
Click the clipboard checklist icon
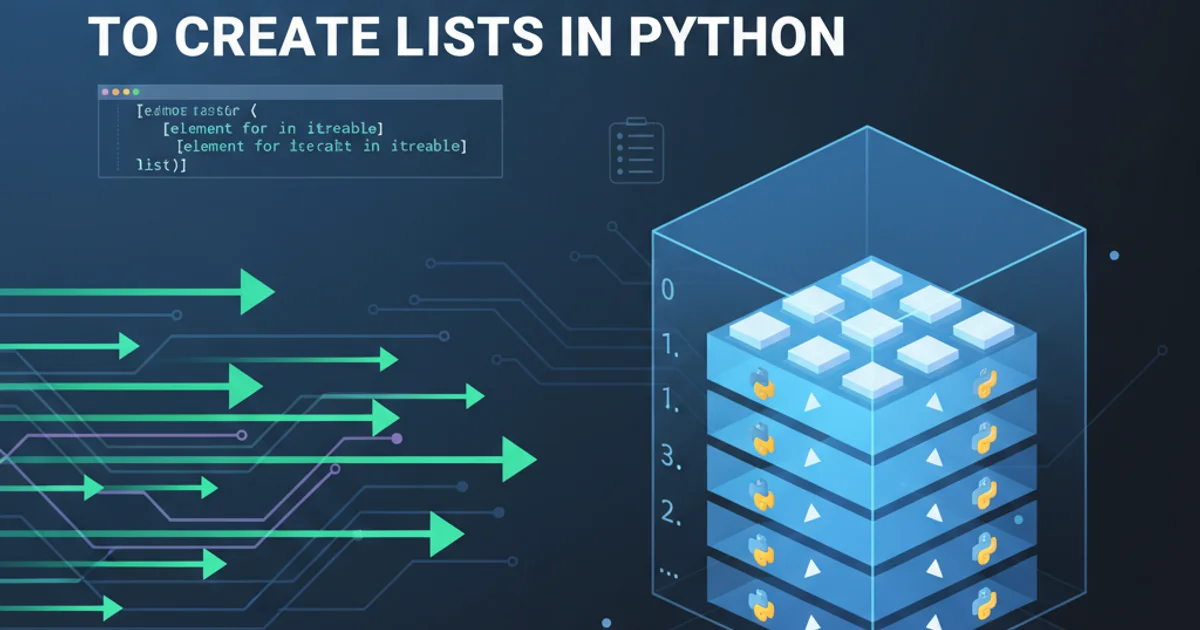[636, 151]
